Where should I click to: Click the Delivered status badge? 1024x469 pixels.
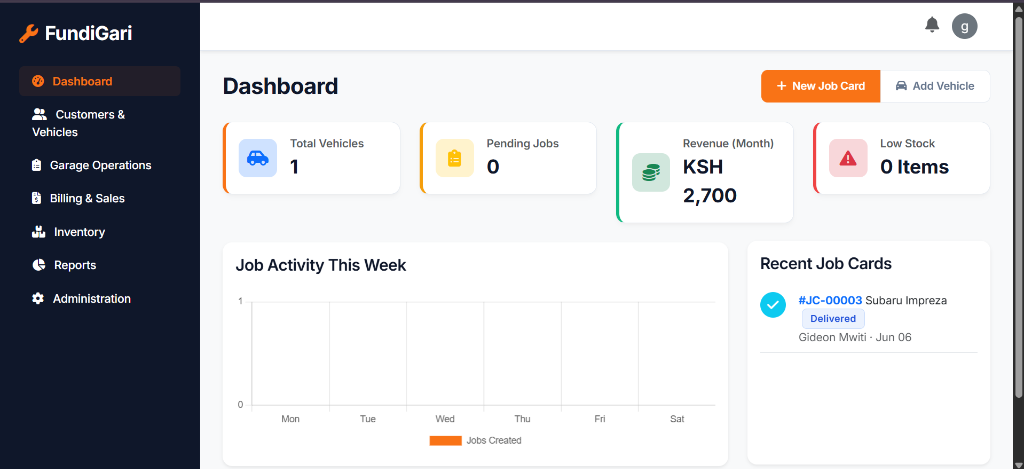[833, 319]
